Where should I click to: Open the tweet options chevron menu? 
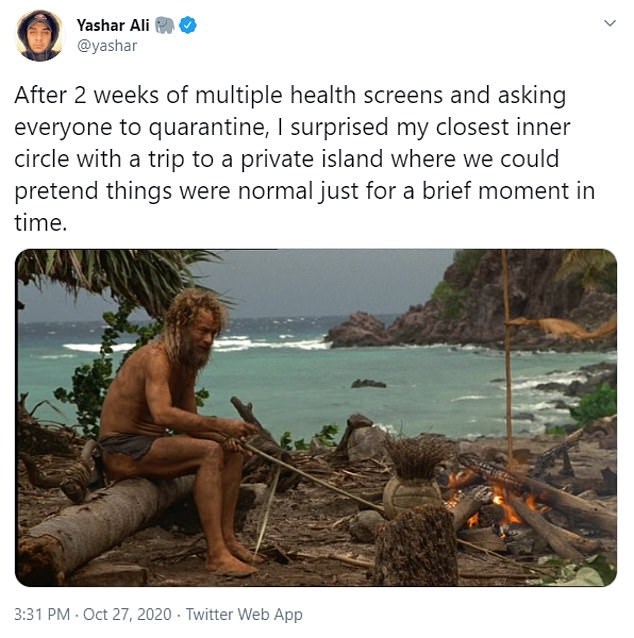coord(609,24)
